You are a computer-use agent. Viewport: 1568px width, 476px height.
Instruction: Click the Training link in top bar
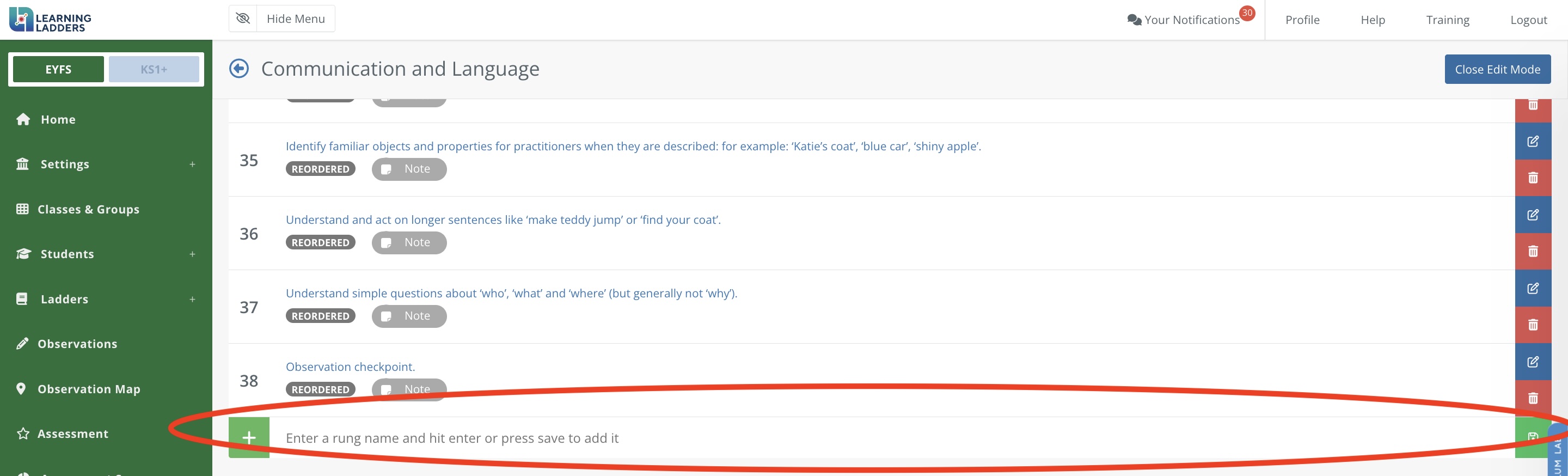(x=1447, y=20)
